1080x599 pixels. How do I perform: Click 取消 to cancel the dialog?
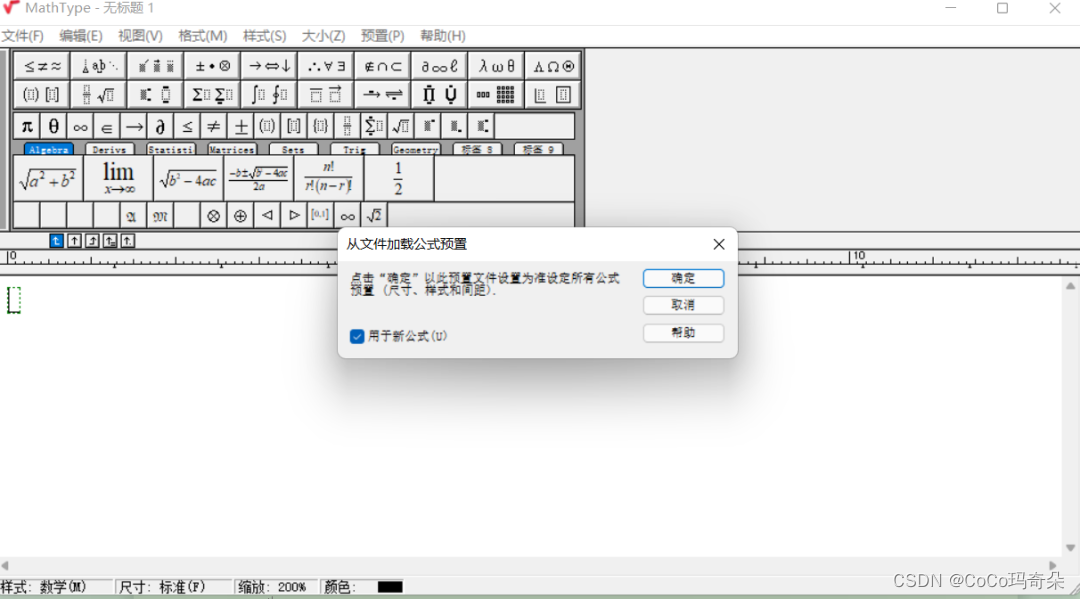pos(683,305)
